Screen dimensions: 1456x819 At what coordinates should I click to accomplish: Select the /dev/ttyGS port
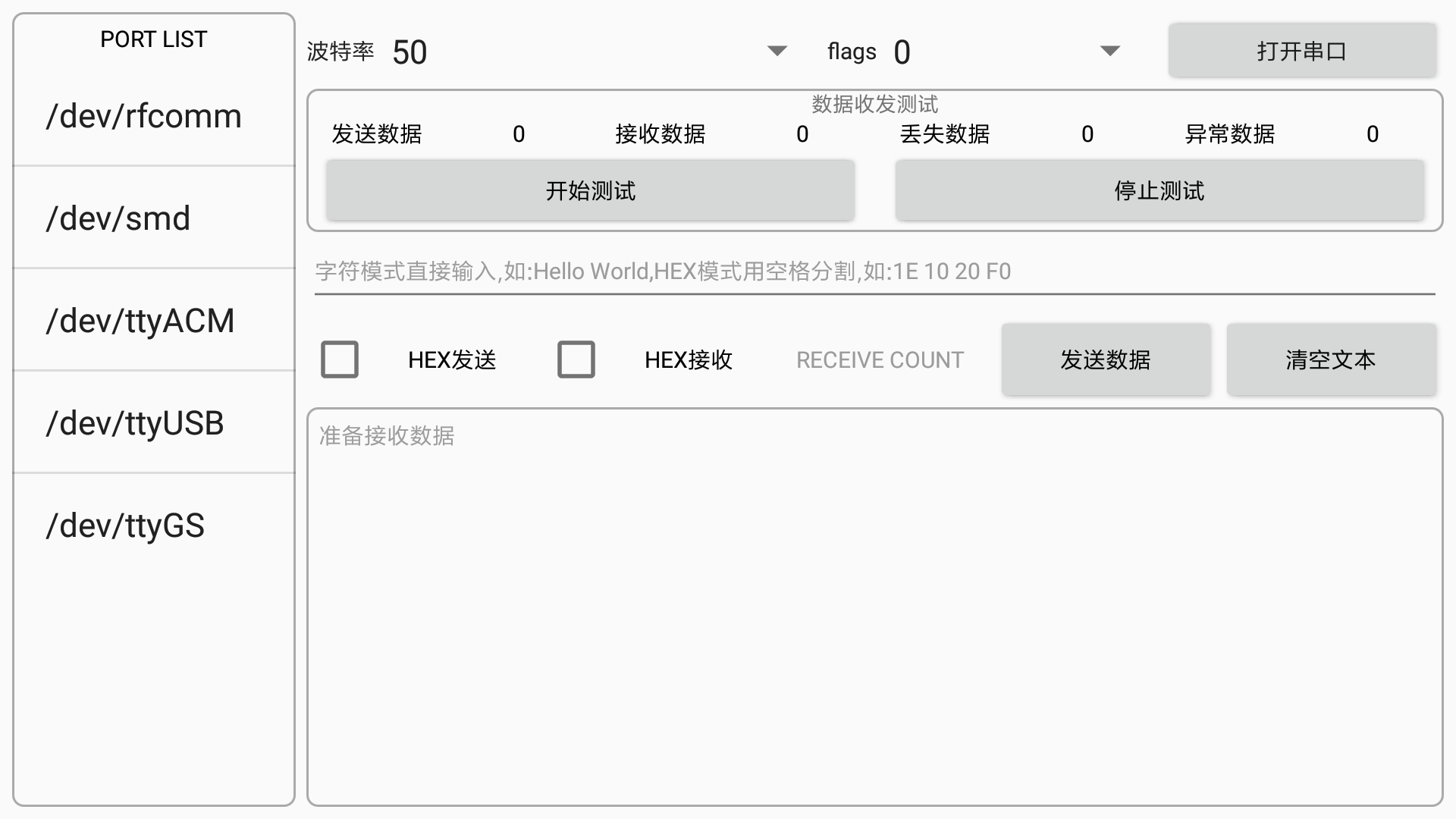[x=153, y=524]
